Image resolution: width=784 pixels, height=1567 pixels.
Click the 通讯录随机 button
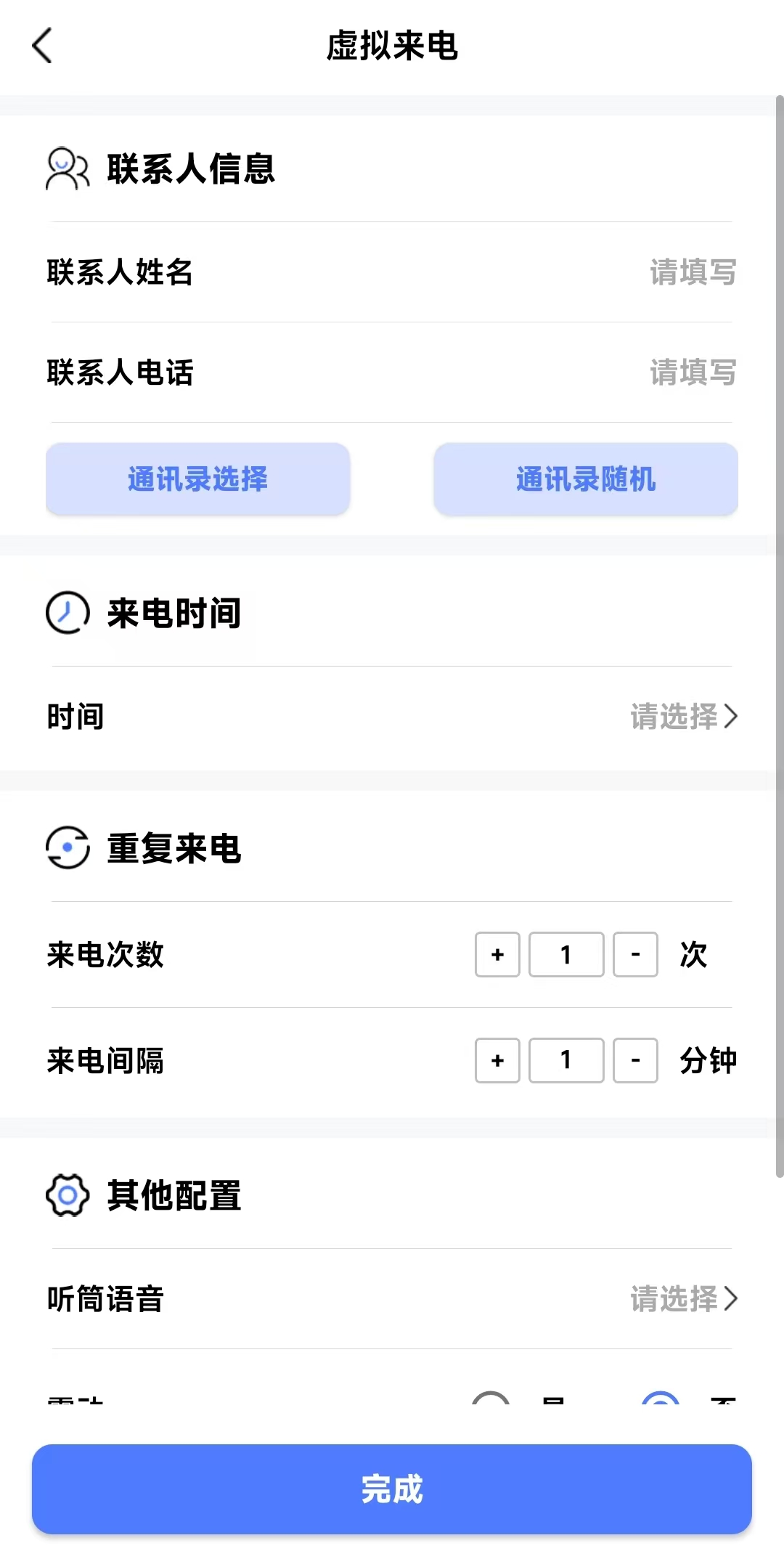click(x=586, y=479)
